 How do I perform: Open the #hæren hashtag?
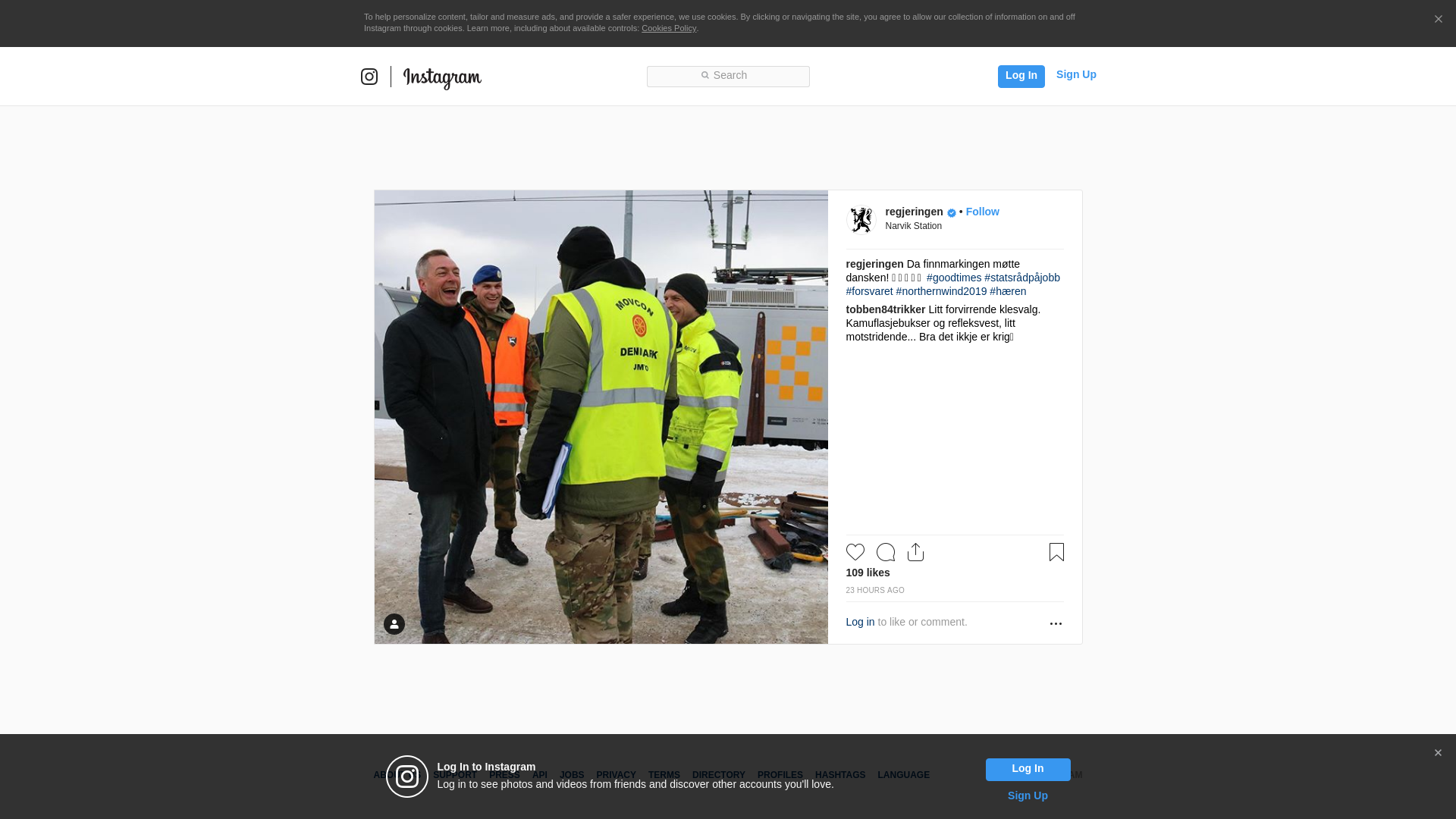(1008, 291)
